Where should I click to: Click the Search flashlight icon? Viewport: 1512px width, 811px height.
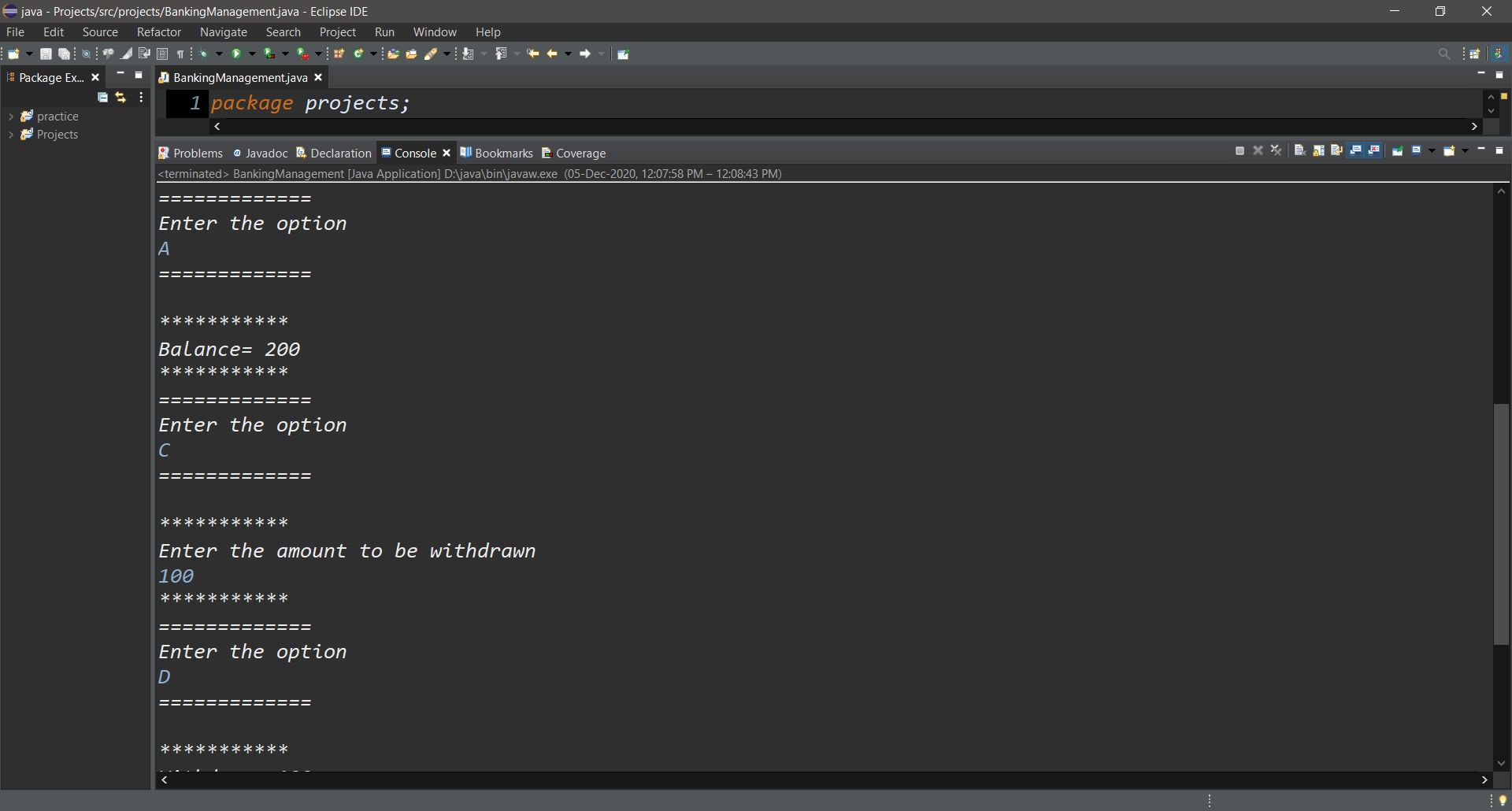pos(431,54)
